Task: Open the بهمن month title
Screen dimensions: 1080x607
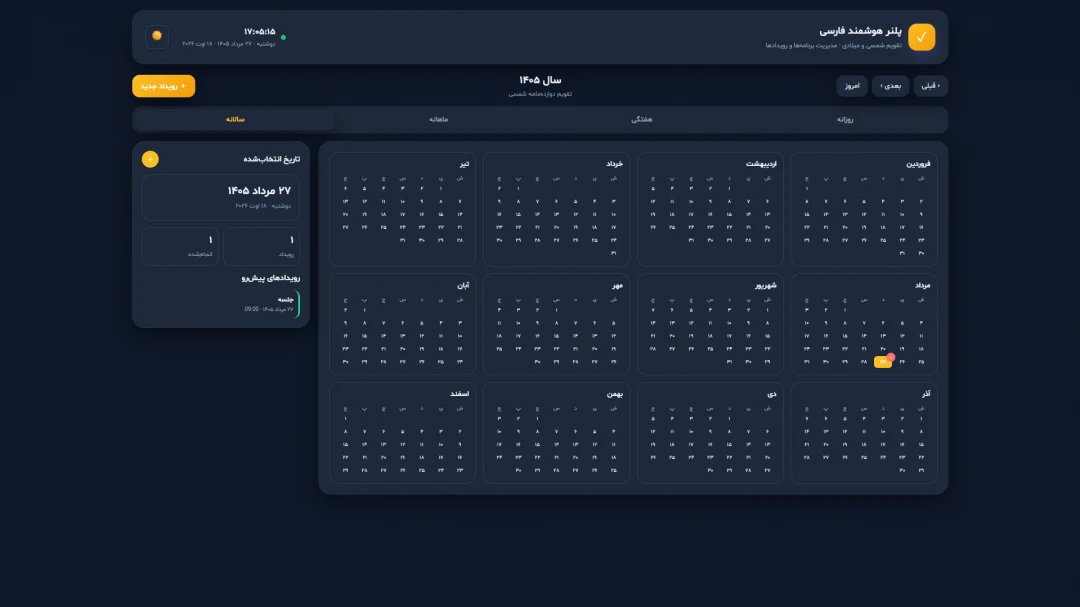Action: tap(615, 394)
